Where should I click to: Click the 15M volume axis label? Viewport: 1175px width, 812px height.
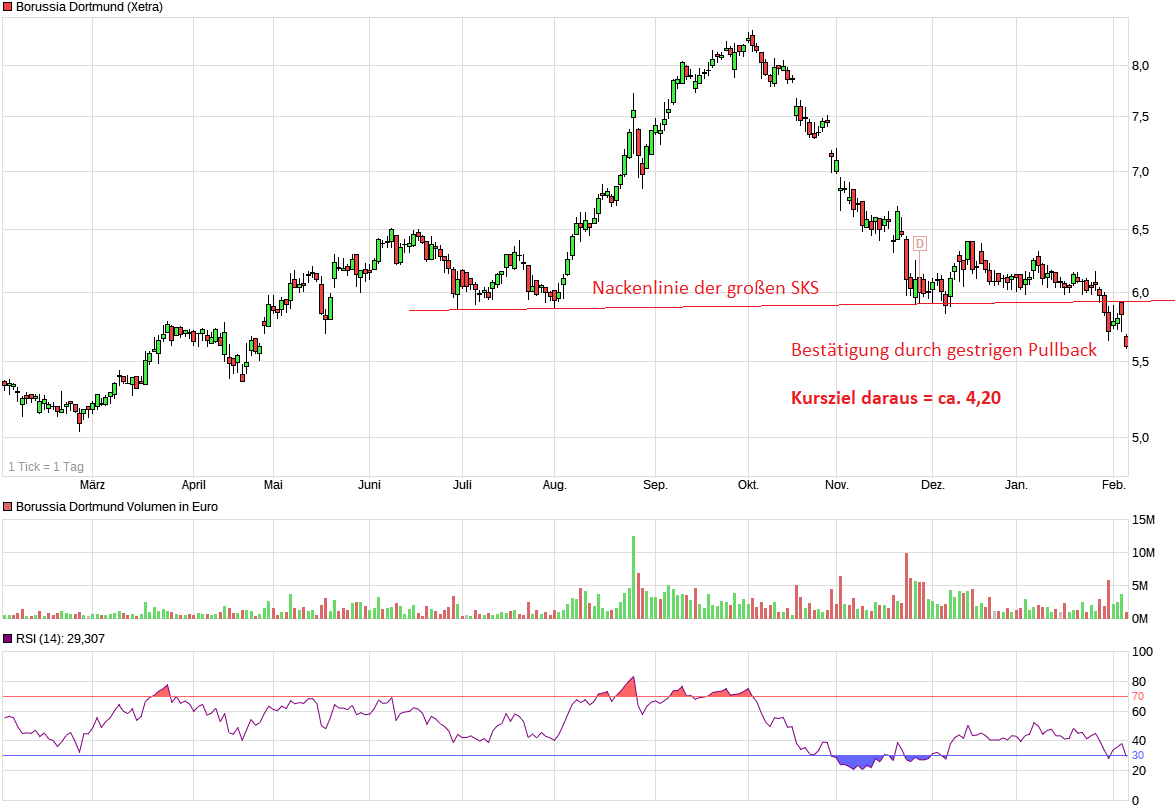1144,520
